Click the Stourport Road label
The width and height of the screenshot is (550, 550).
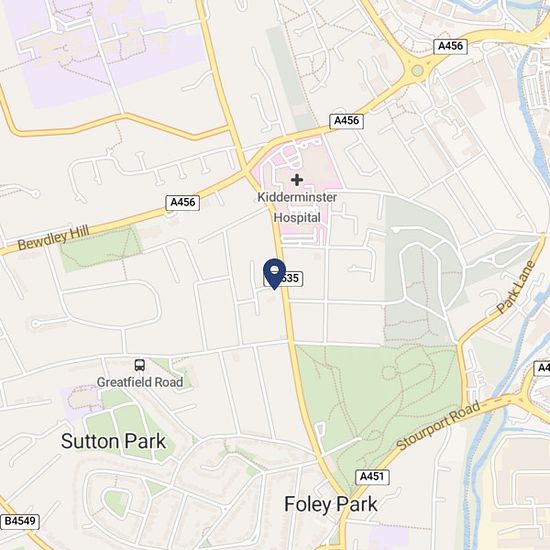pyautogui.click(x=438, y=425)
